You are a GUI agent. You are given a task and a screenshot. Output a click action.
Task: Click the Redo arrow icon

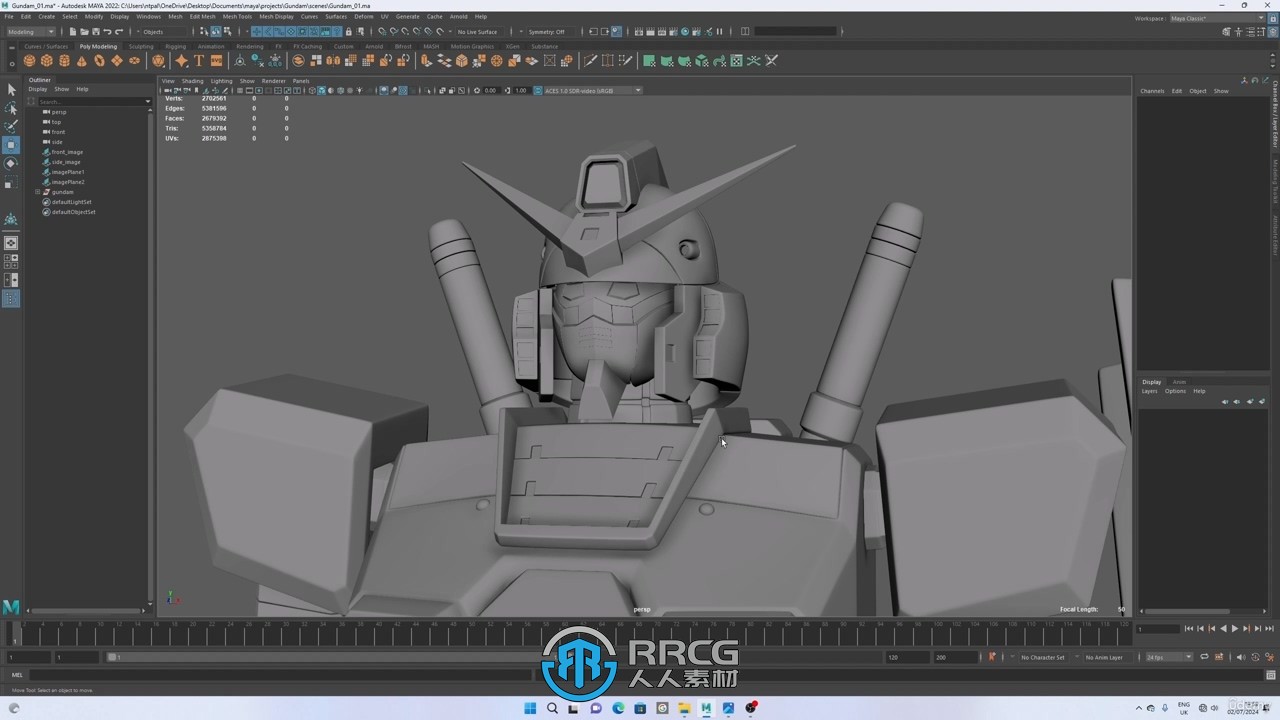click(118, 32)
